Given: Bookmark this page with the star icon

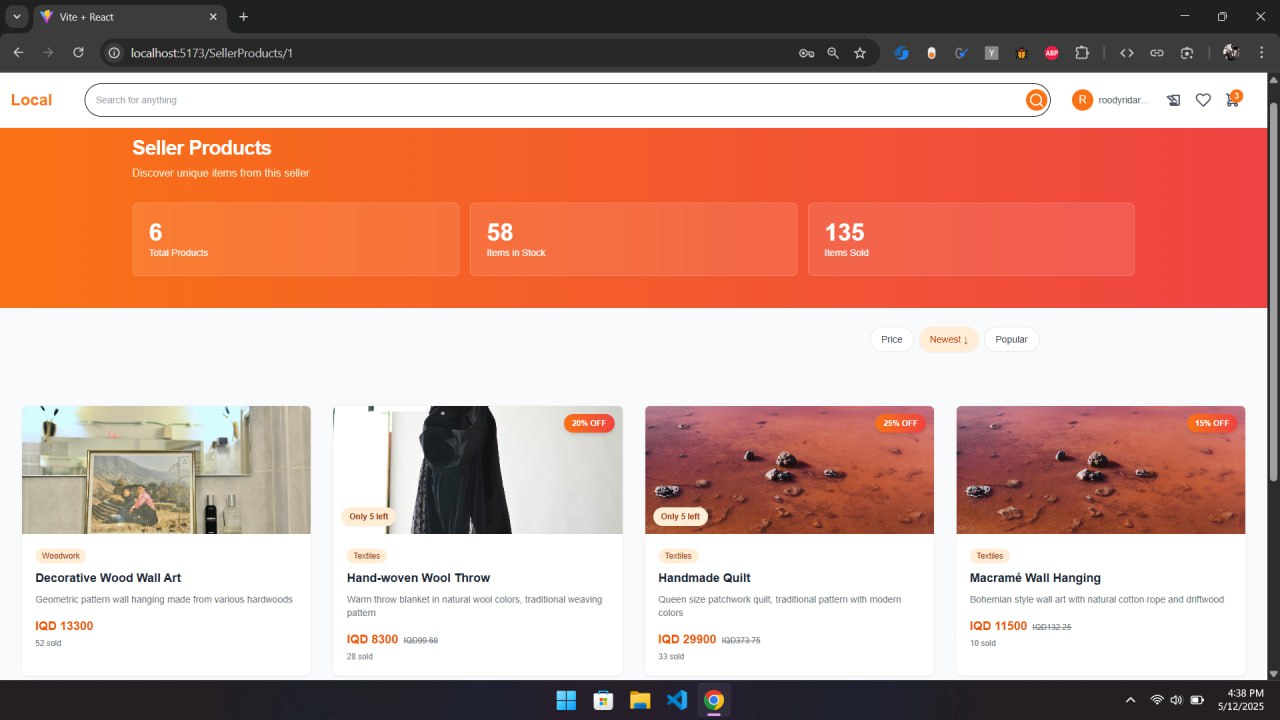Looking at the screenshot, I should [x=860, y=53].
